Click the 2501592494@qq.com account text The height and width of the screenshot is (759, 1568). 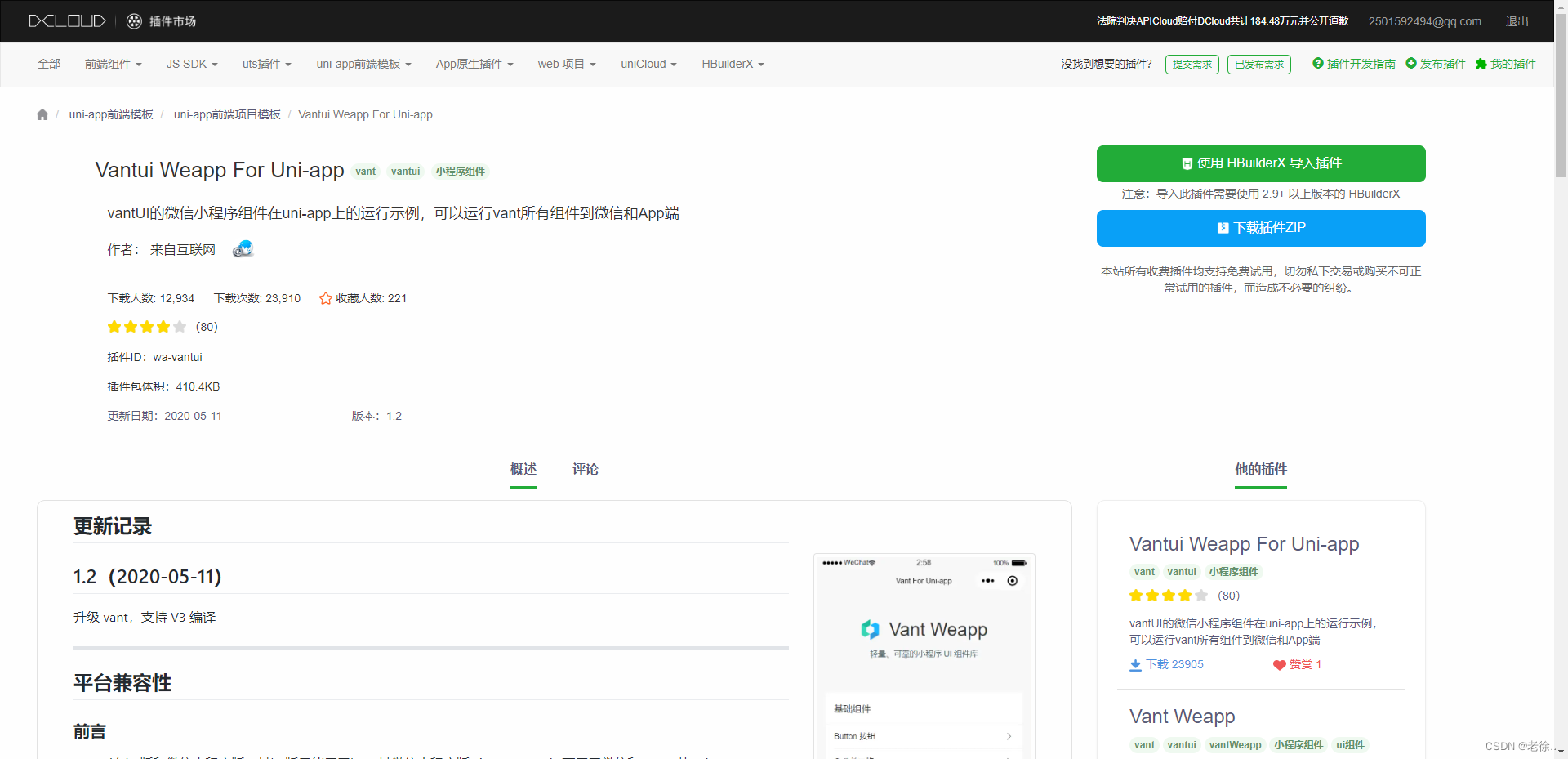click(1424, 21)
